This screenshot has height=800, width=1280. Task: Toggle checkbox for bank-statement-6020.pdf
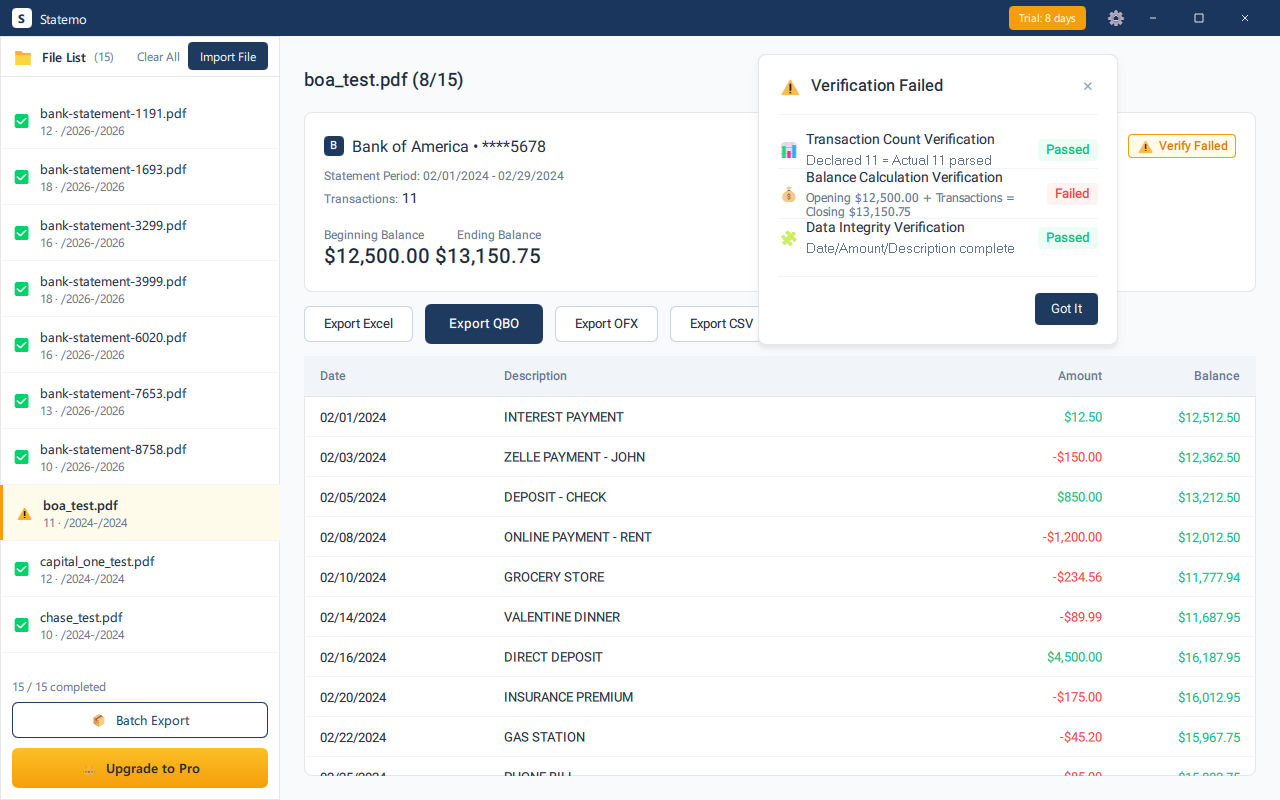click(x=21, y=345)
